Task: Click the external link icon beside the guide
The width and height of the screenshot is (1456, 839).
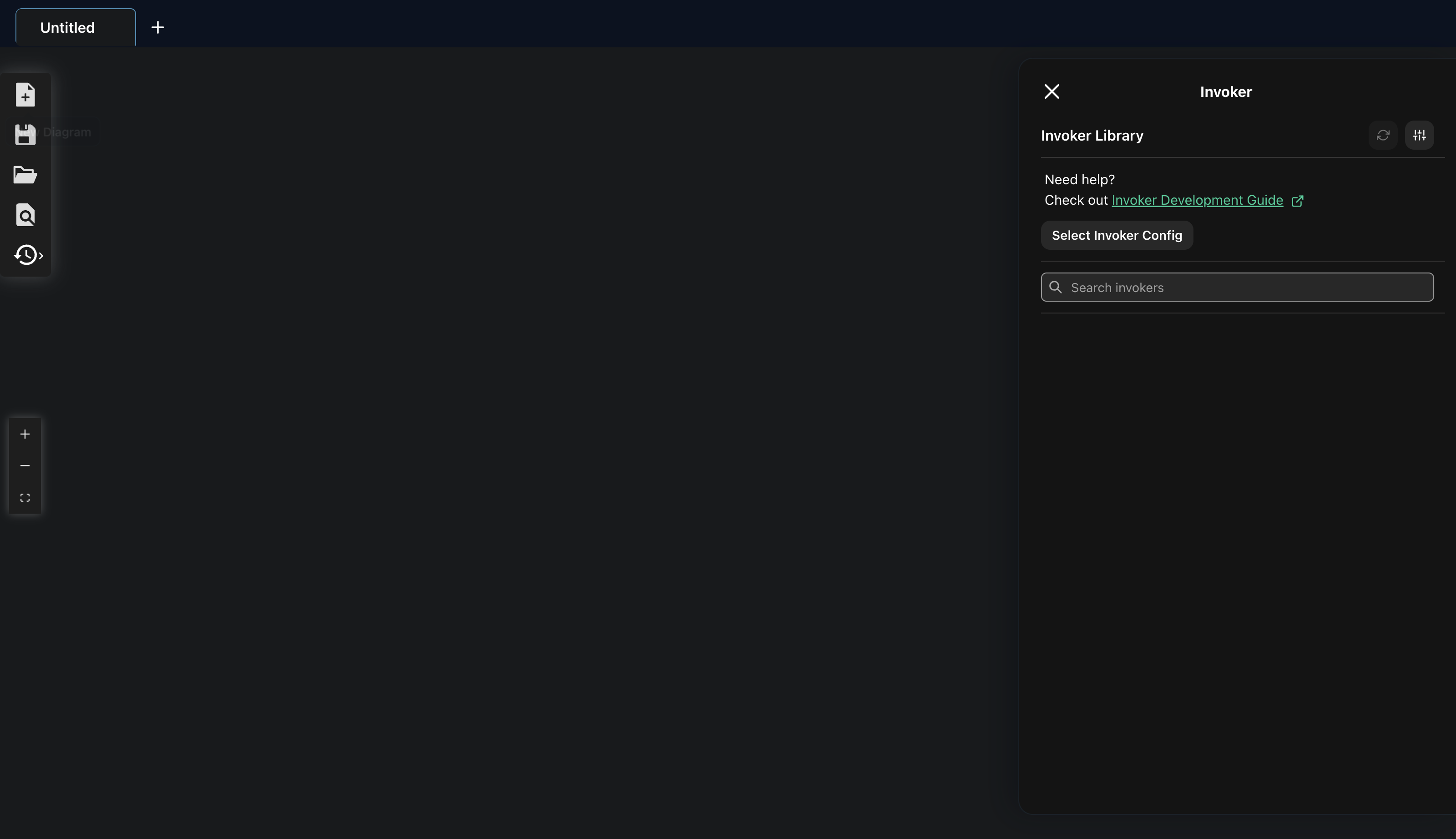Action: (1298, 201)
